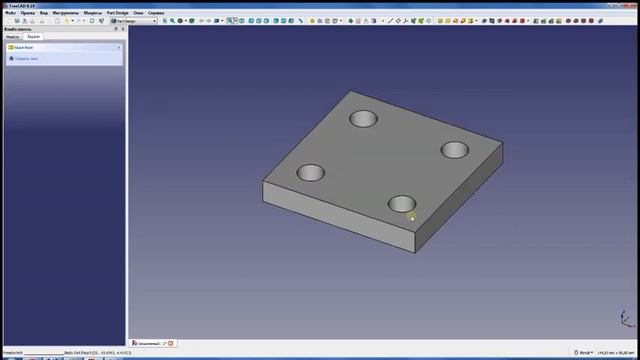Open the Part Design workbench selector dropdown
640x360 pixels.
pyautogui.click(x=134, y=21)
